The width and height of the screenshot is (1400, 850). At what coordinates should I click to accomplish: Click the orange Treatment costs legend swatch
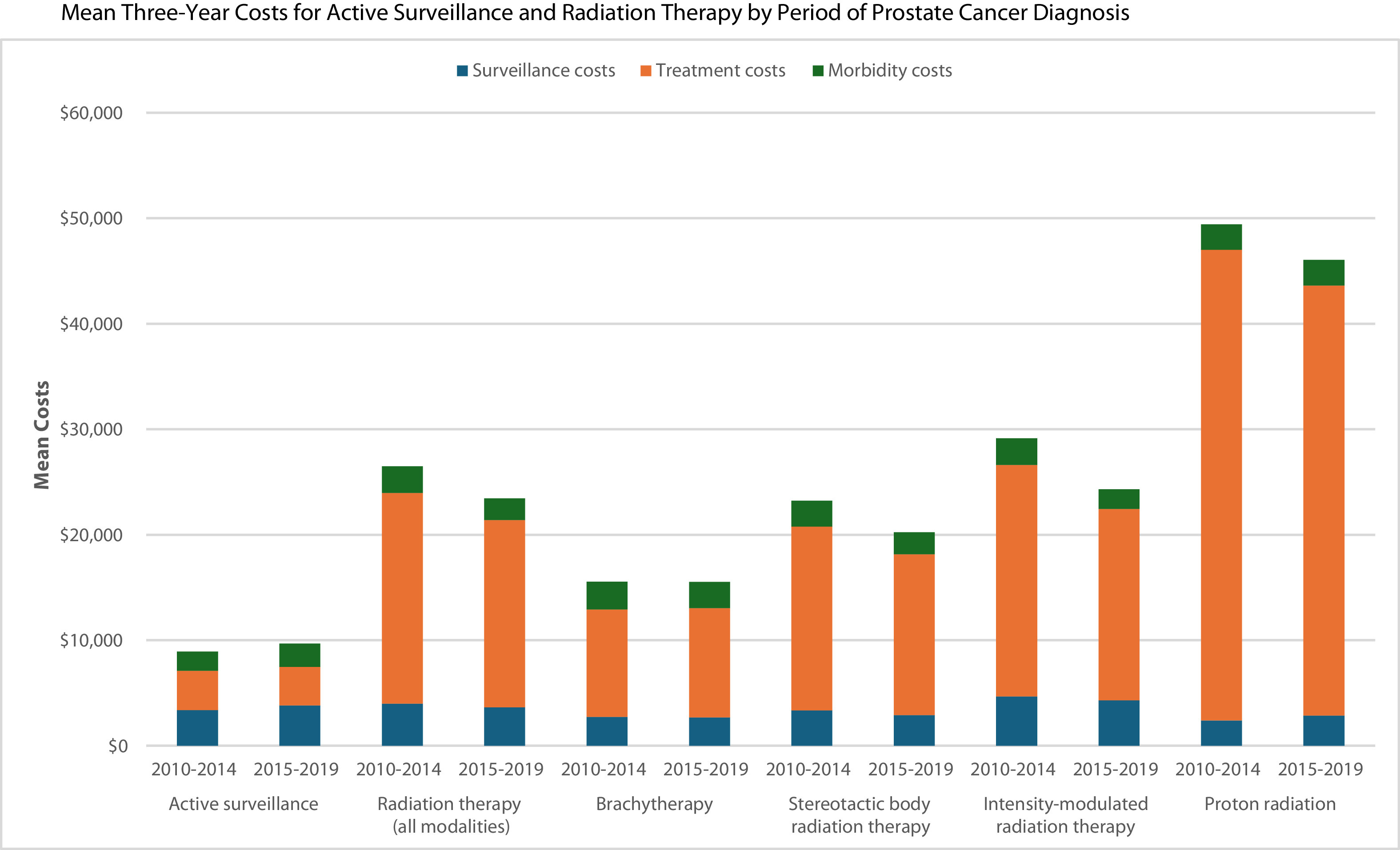point(645,71)
